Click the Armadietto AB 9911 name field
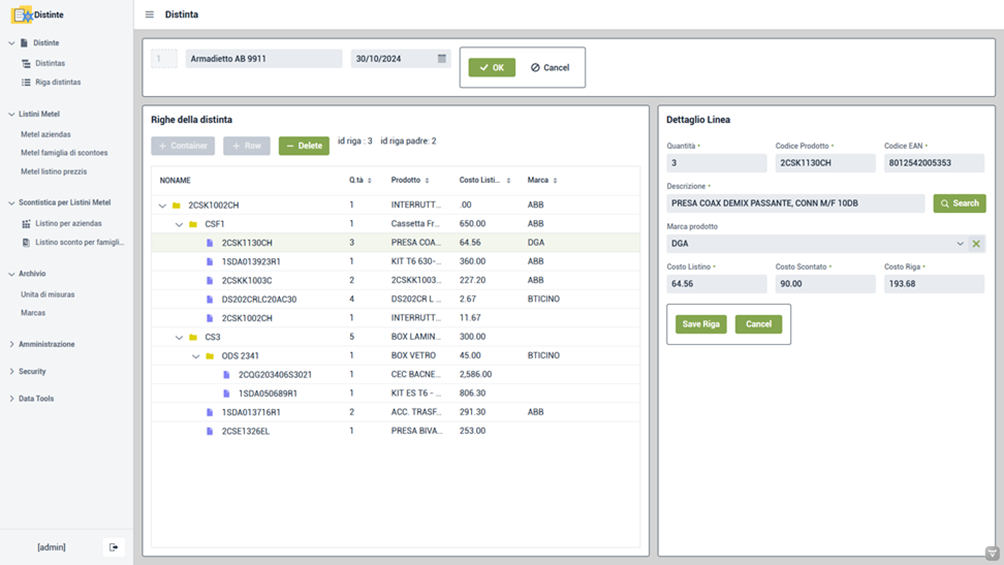This screenshot has height=565, width=1004. (264, 58)
